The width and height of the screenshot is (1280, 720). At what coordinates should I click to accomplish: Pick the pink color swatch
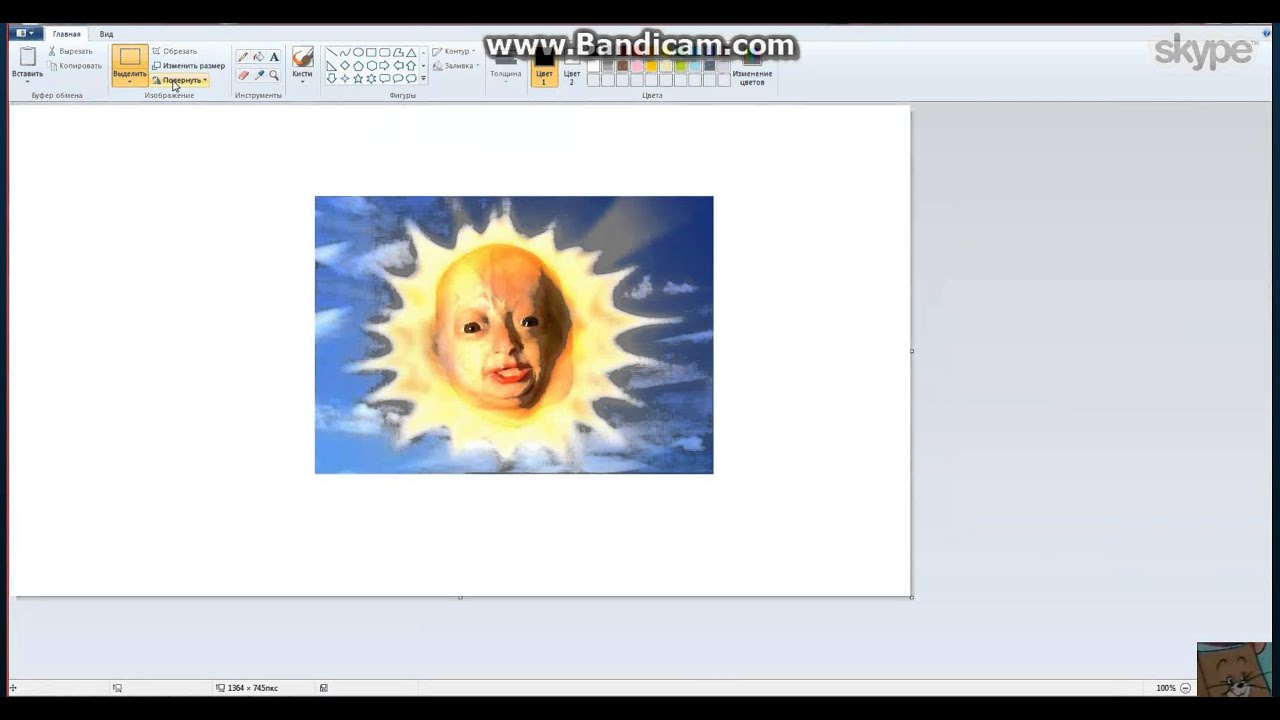click(x=637, y=66)
